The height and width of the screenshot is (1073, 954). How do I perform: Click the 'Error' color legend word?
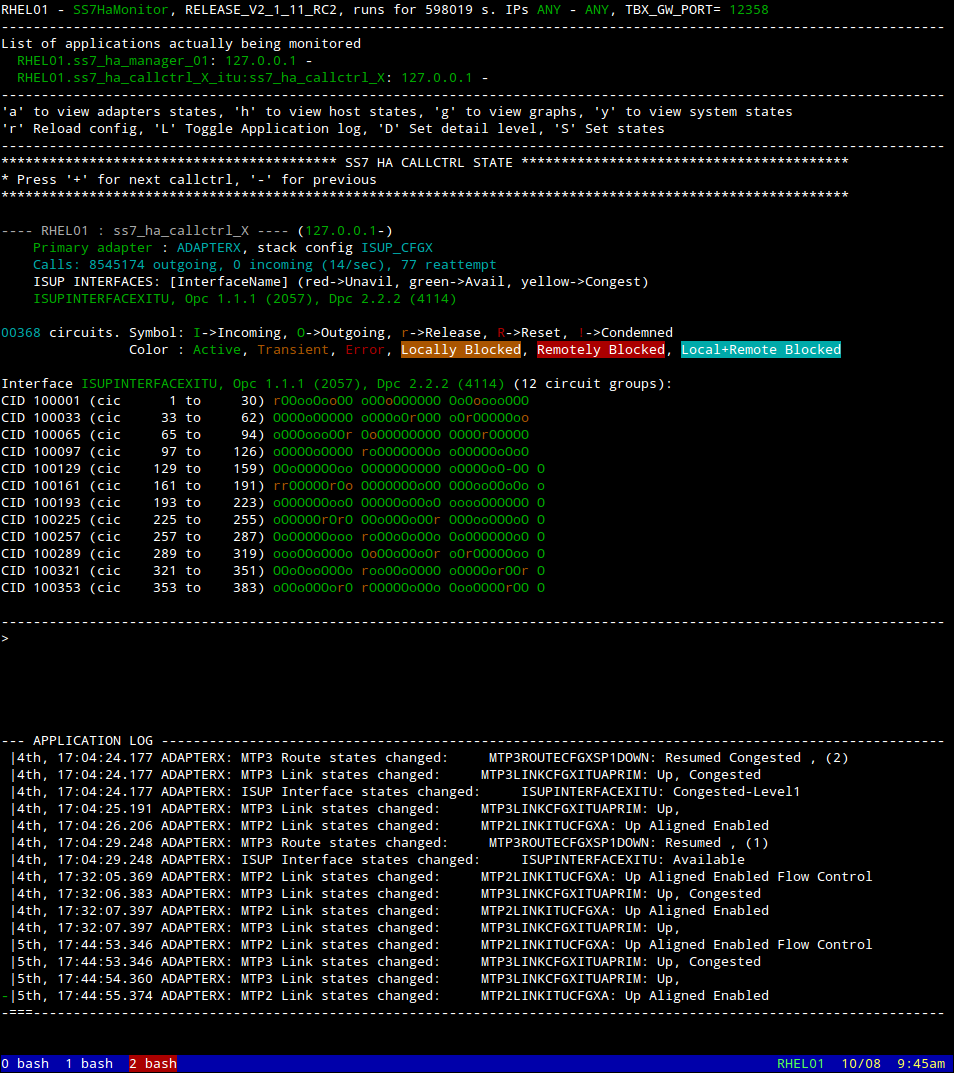(x=365, y=350)
